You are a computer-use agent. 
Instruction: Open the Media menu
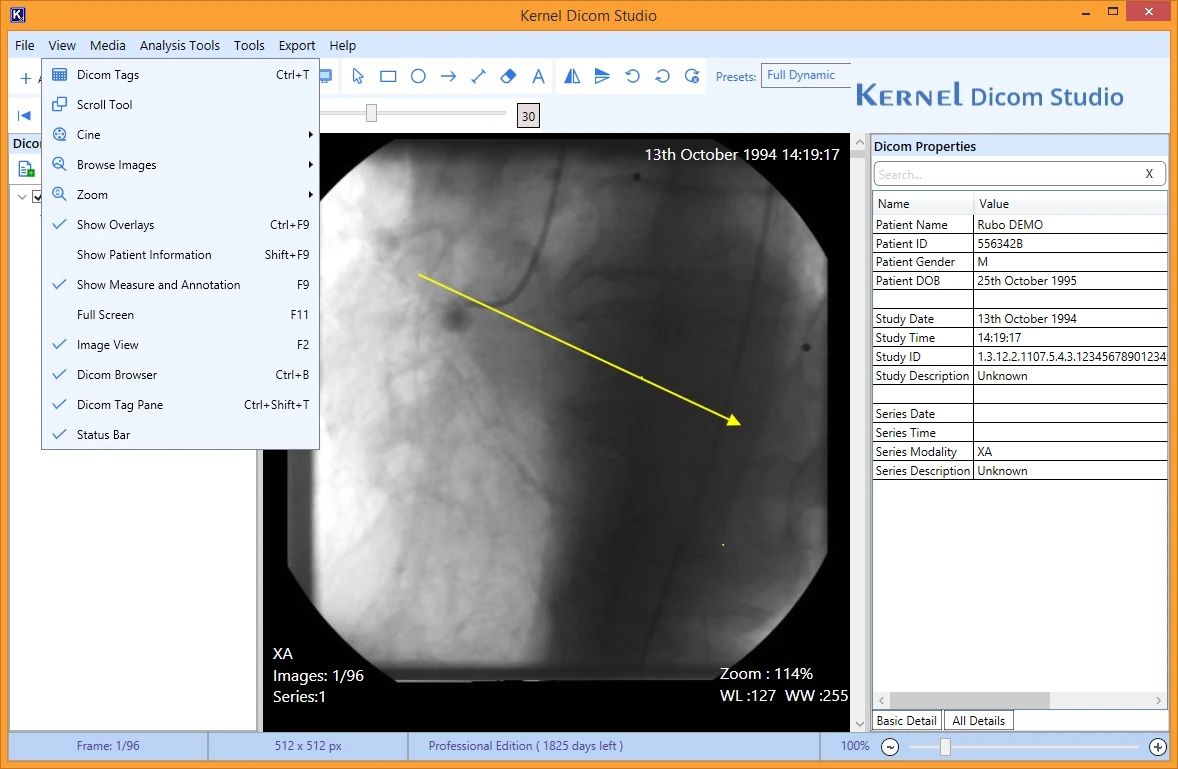pos(107,45)
